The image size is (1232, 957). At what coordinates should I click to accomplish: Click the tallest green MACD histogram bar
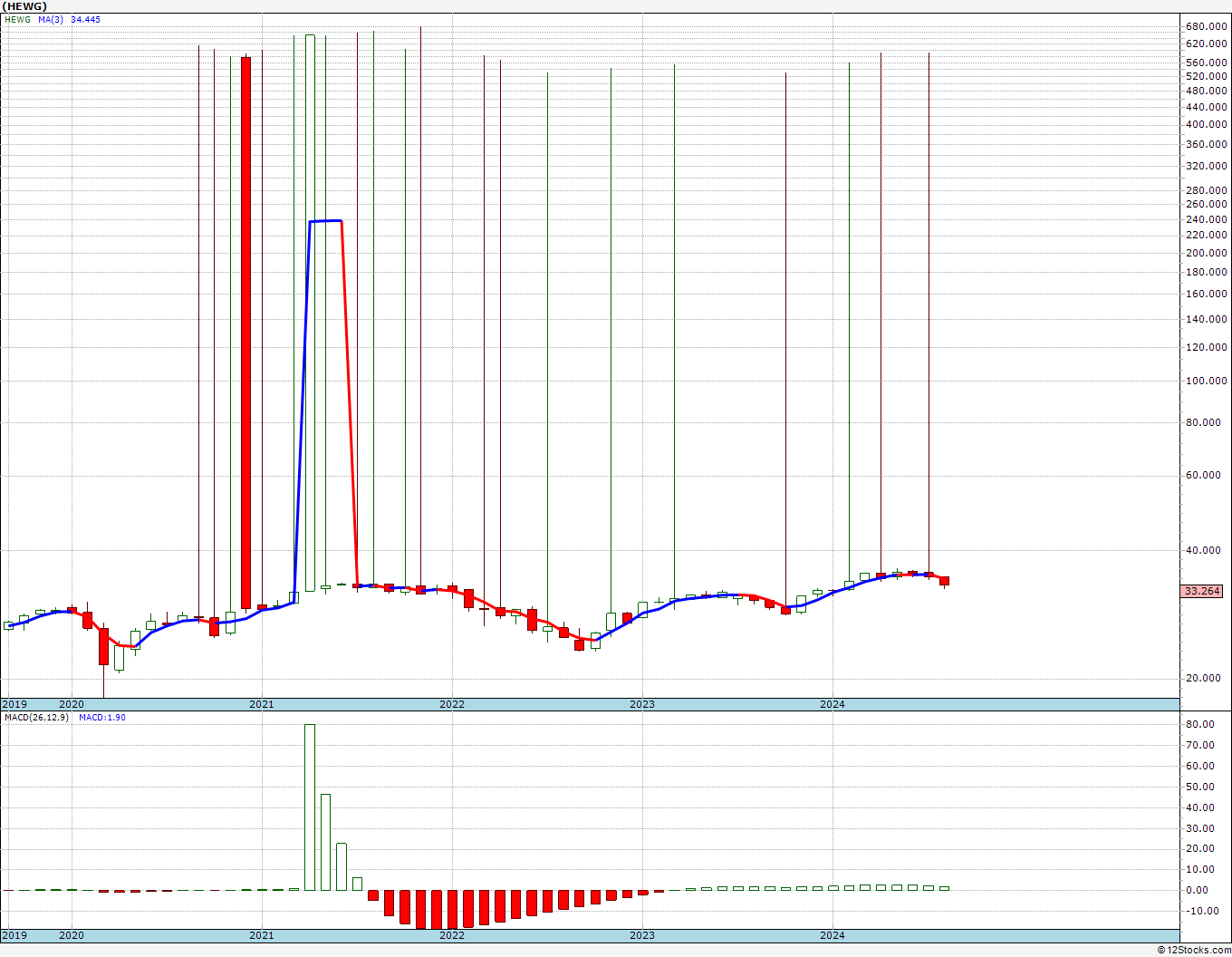point(310,807)
